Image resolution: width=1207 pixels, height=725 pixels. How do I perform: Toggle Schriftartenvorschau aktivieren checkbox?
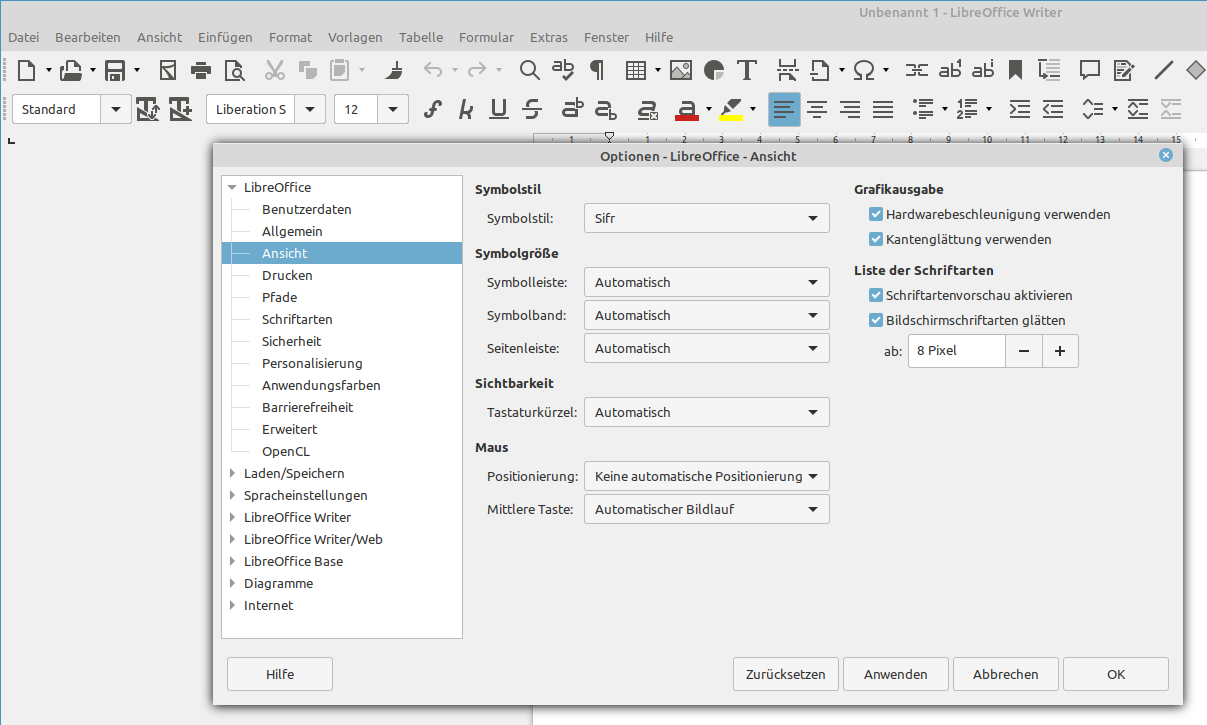click(876, 296)
